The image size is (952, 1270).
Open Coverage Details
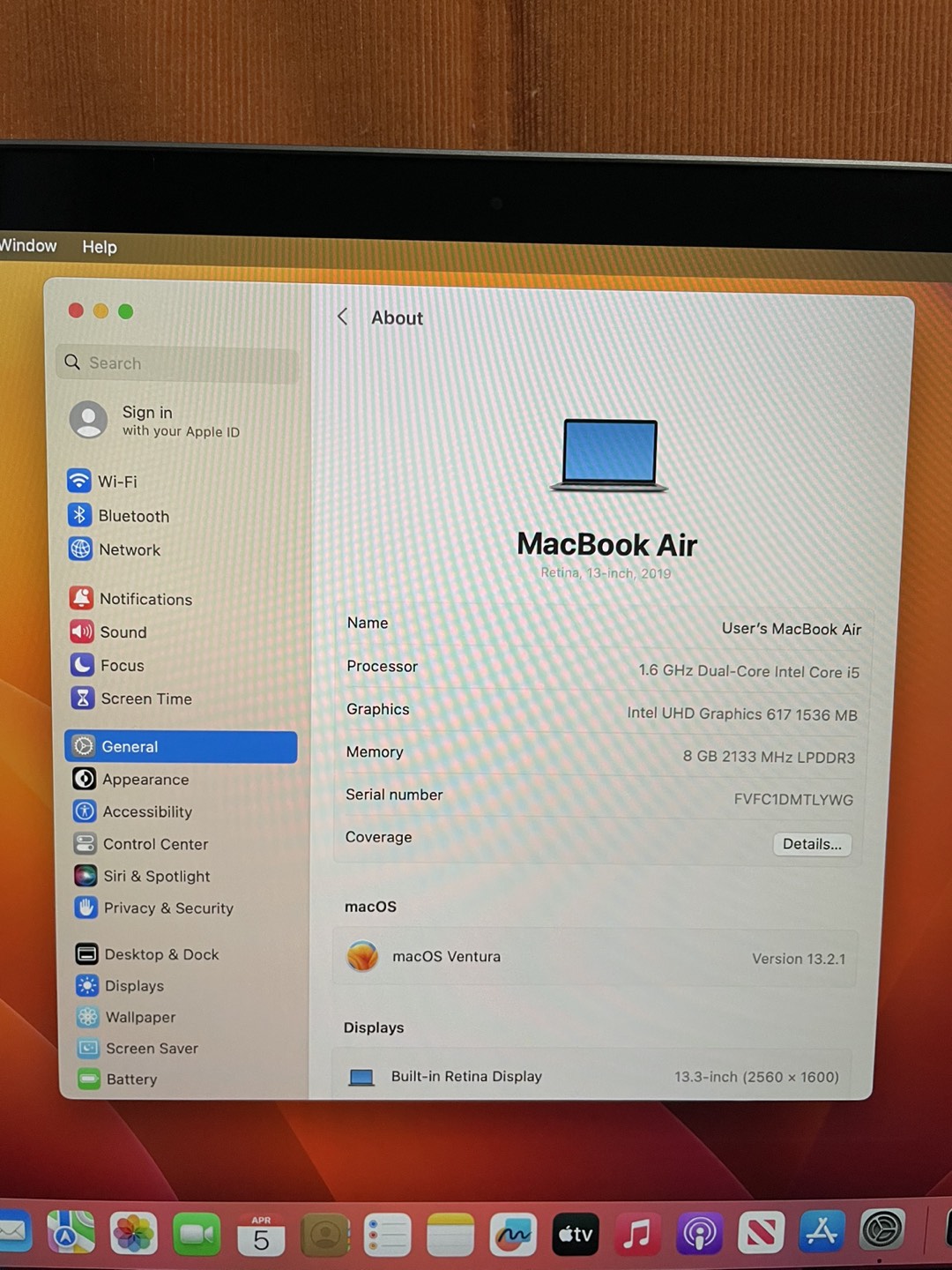(x=811, y=844)
